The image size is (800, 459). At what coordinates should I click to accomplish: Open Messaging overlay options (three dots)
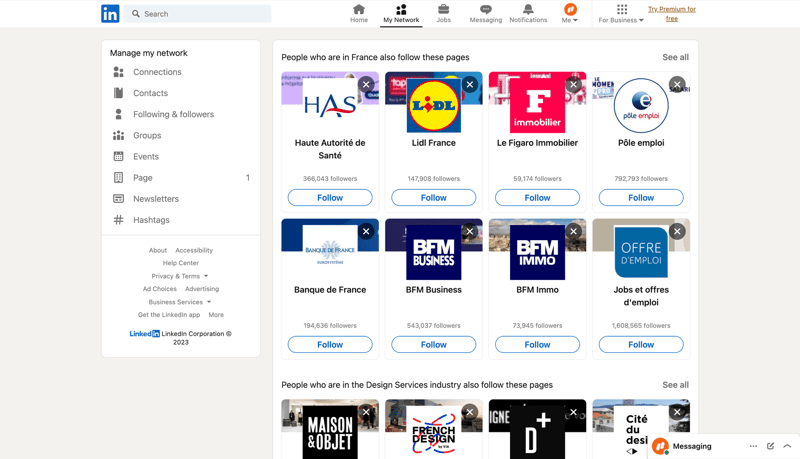(x=753, y=446)
